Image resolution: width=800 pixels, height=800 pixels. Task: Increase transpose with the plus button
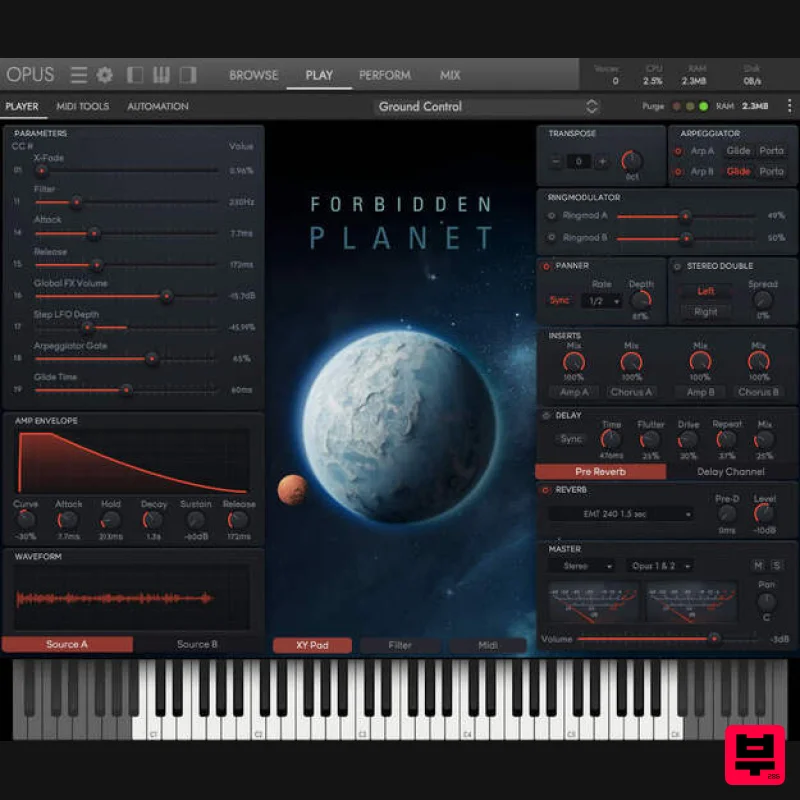602,162
